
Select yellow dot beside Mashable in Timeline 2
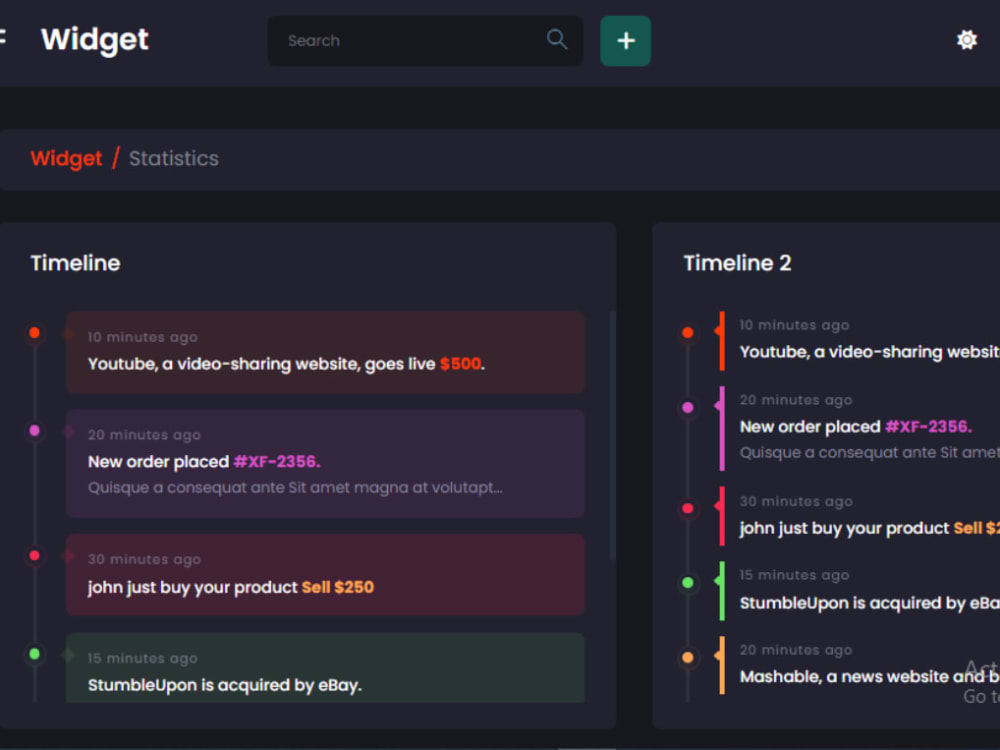click(x=688, y=658)
